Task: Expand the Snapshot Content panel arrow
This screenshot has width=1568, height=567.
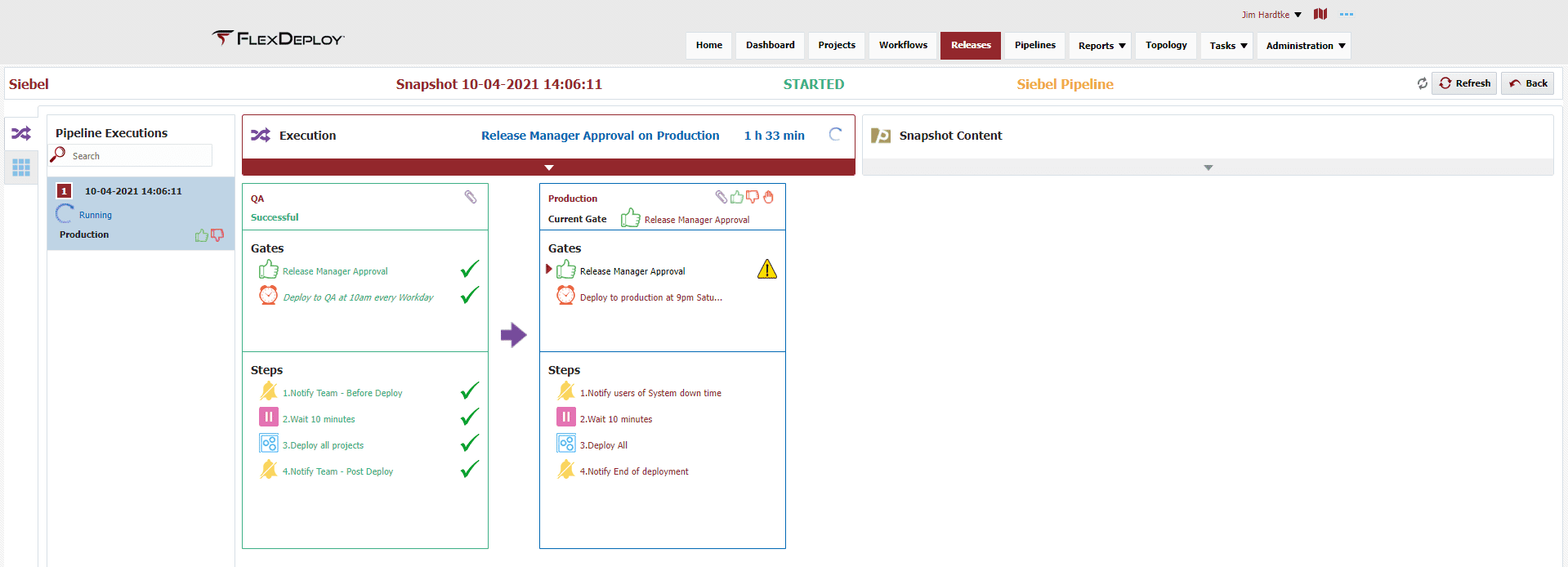Action: pos(1208,167)
